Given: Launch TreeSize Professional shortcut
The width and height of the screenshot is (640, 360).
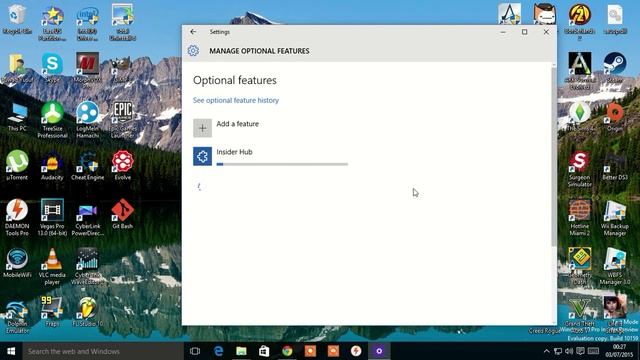Looking at the screenshot, I should 52,120.
